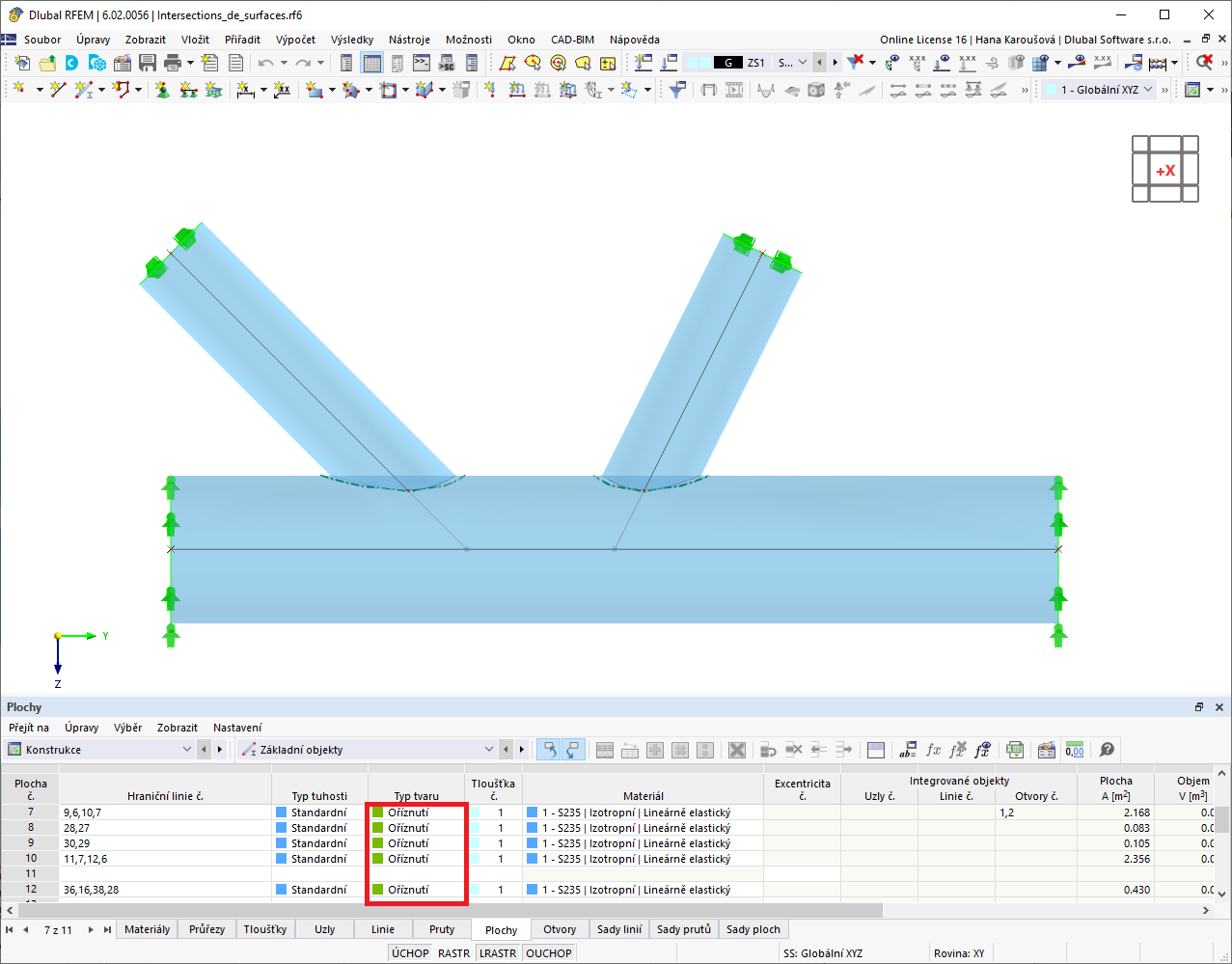Toggle synchronized selection in table toolbar

(549, 750)
